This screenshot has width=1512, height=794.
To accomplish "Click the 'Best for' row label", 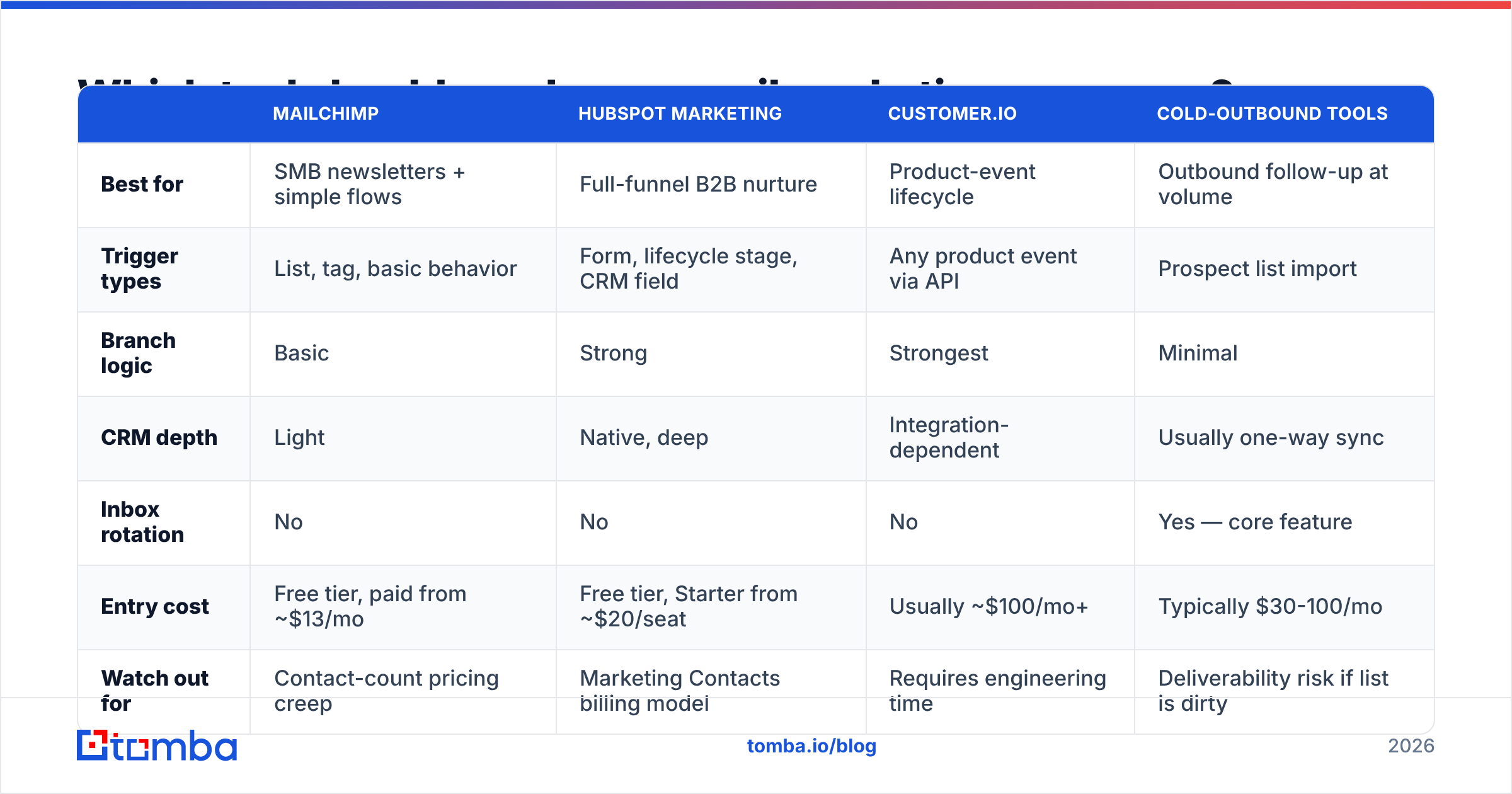I will [142, 184].
